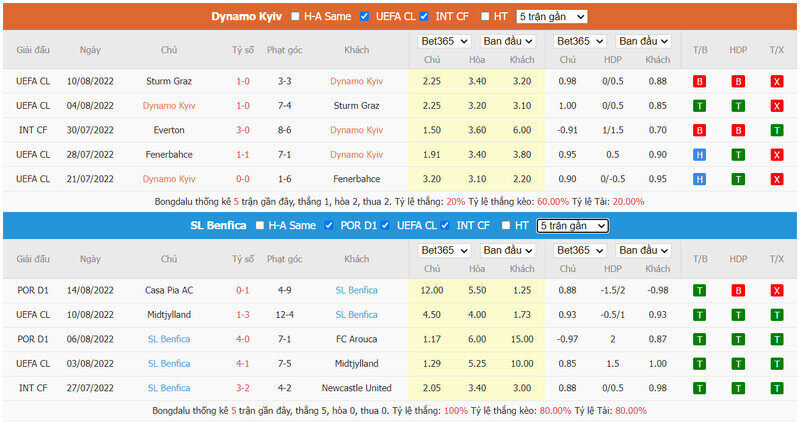Click 'Giải đấu' column header in Dynamo Kyiv table
Screen dimensions: 800x423
coord(33,50)
